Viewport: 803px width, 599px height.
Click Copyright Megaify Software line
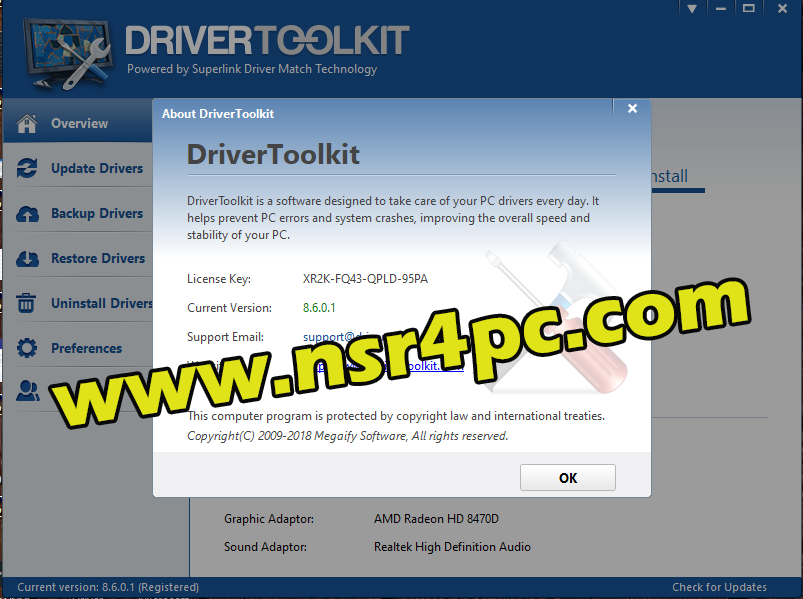(x=347, y=436)
